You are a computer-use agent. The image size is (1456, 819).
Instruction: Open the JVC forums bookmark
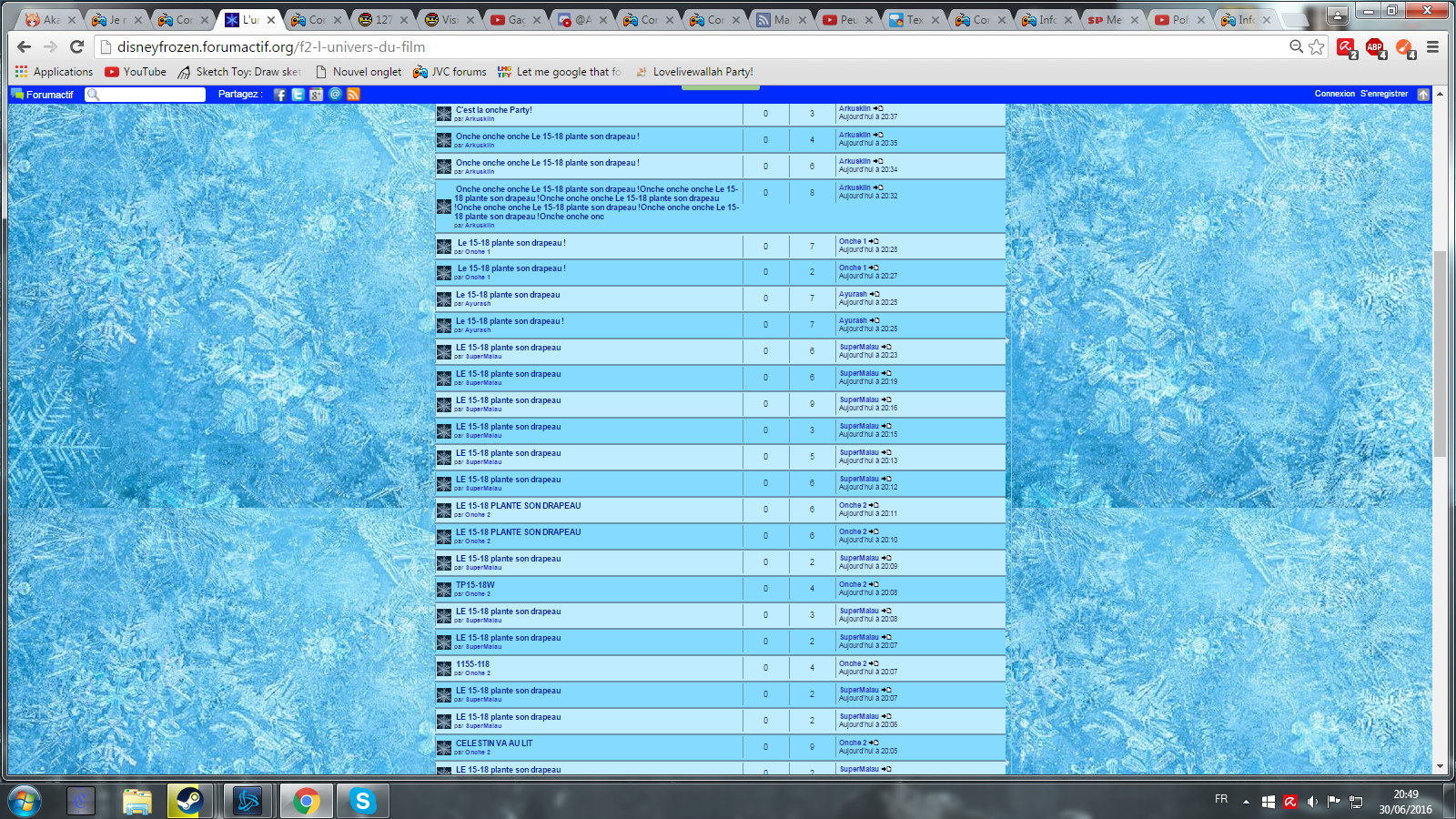(450, 72)
